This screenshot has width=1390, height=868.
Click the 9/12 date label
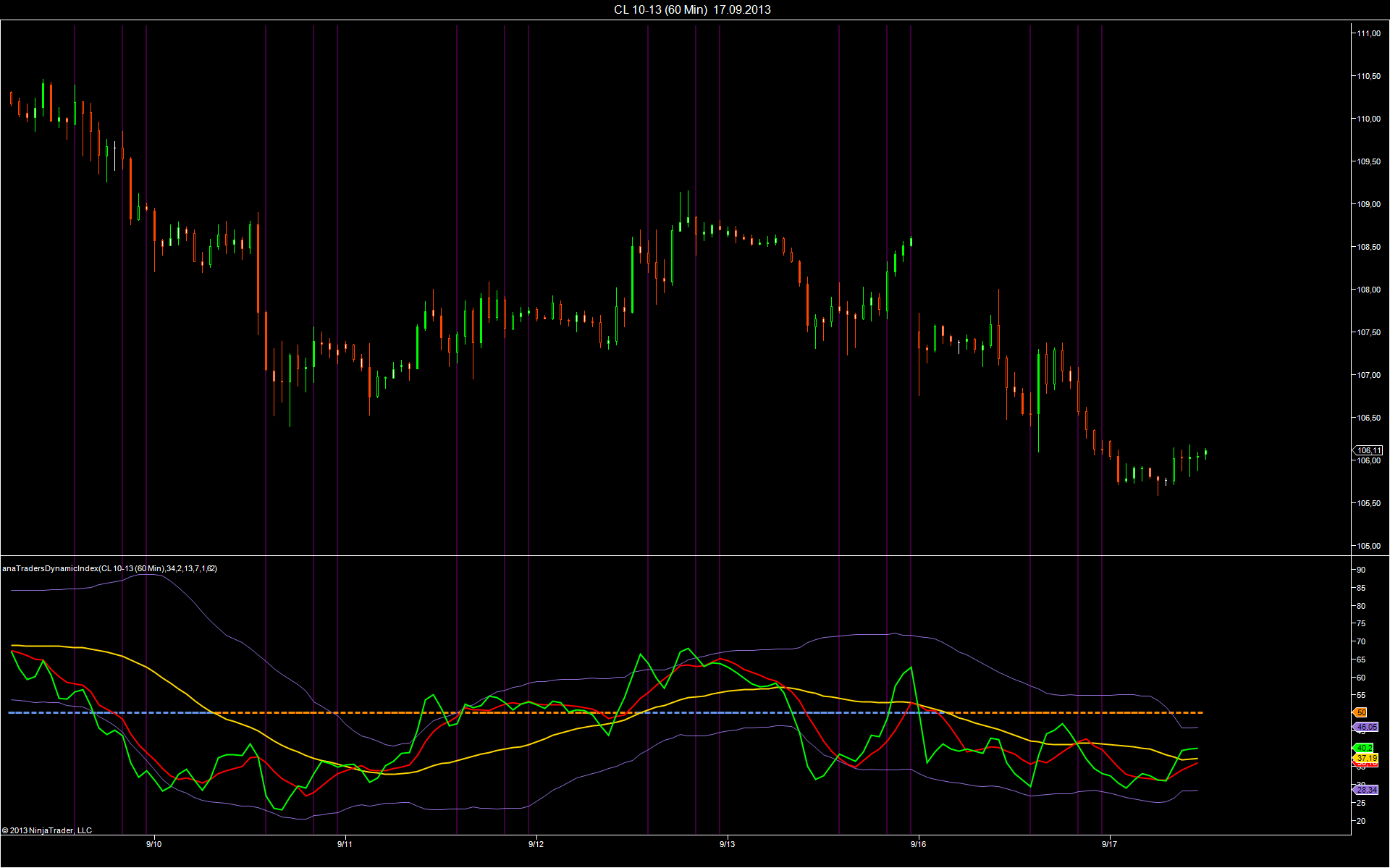[536, 844]
